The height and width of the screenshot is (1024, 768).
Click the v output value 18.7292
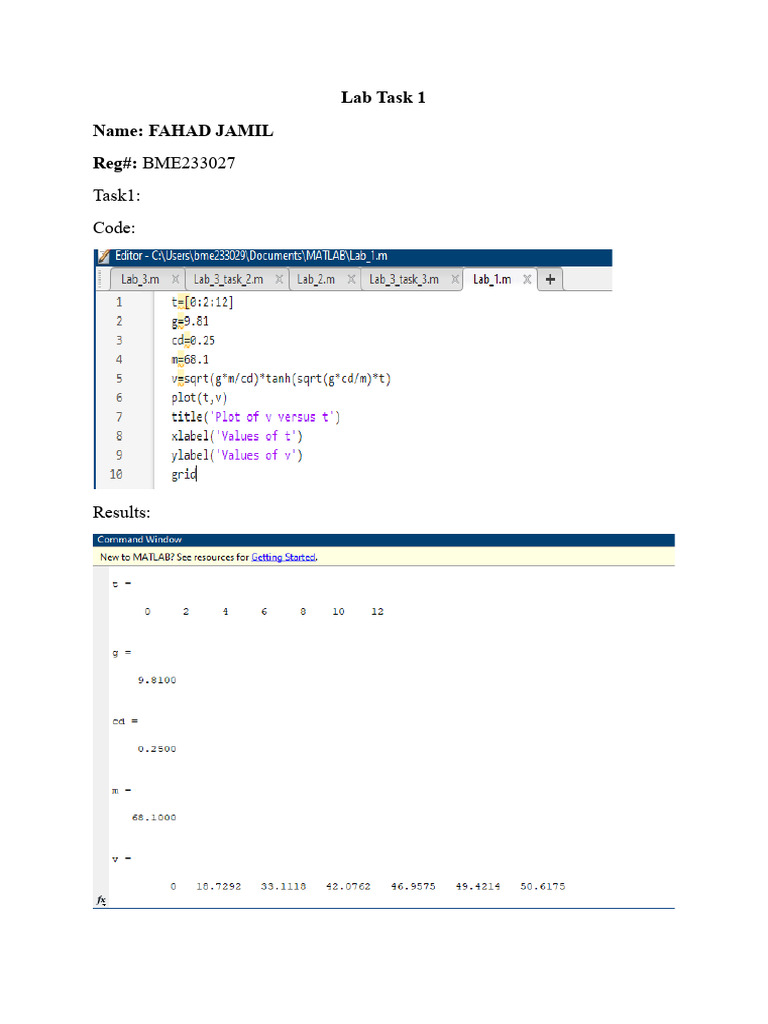219,887
